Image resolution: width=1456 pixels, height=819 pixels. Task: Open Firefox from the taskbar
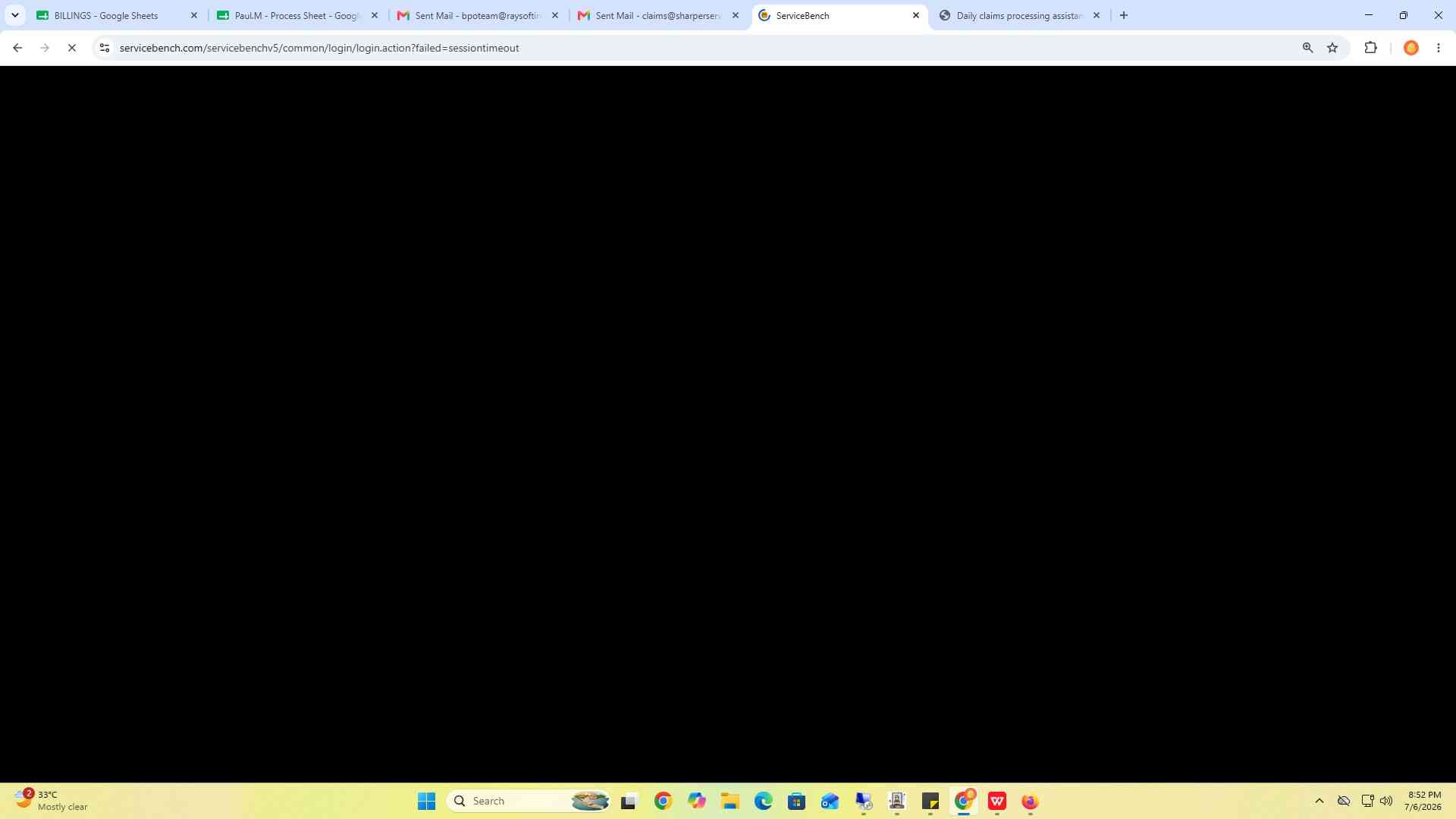tap(1030, 801)
